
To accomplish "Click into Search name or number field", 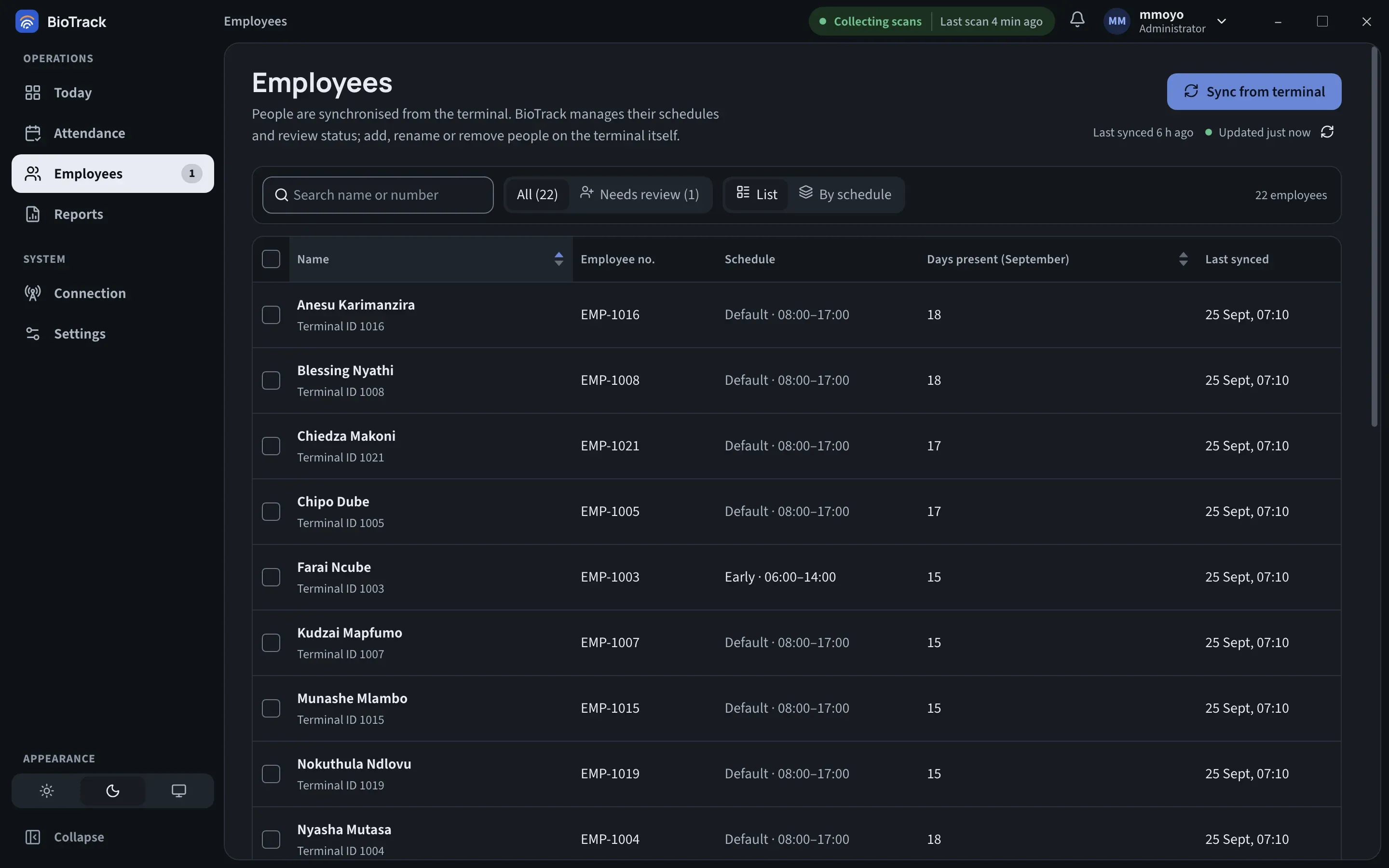I will coord(378,195).
